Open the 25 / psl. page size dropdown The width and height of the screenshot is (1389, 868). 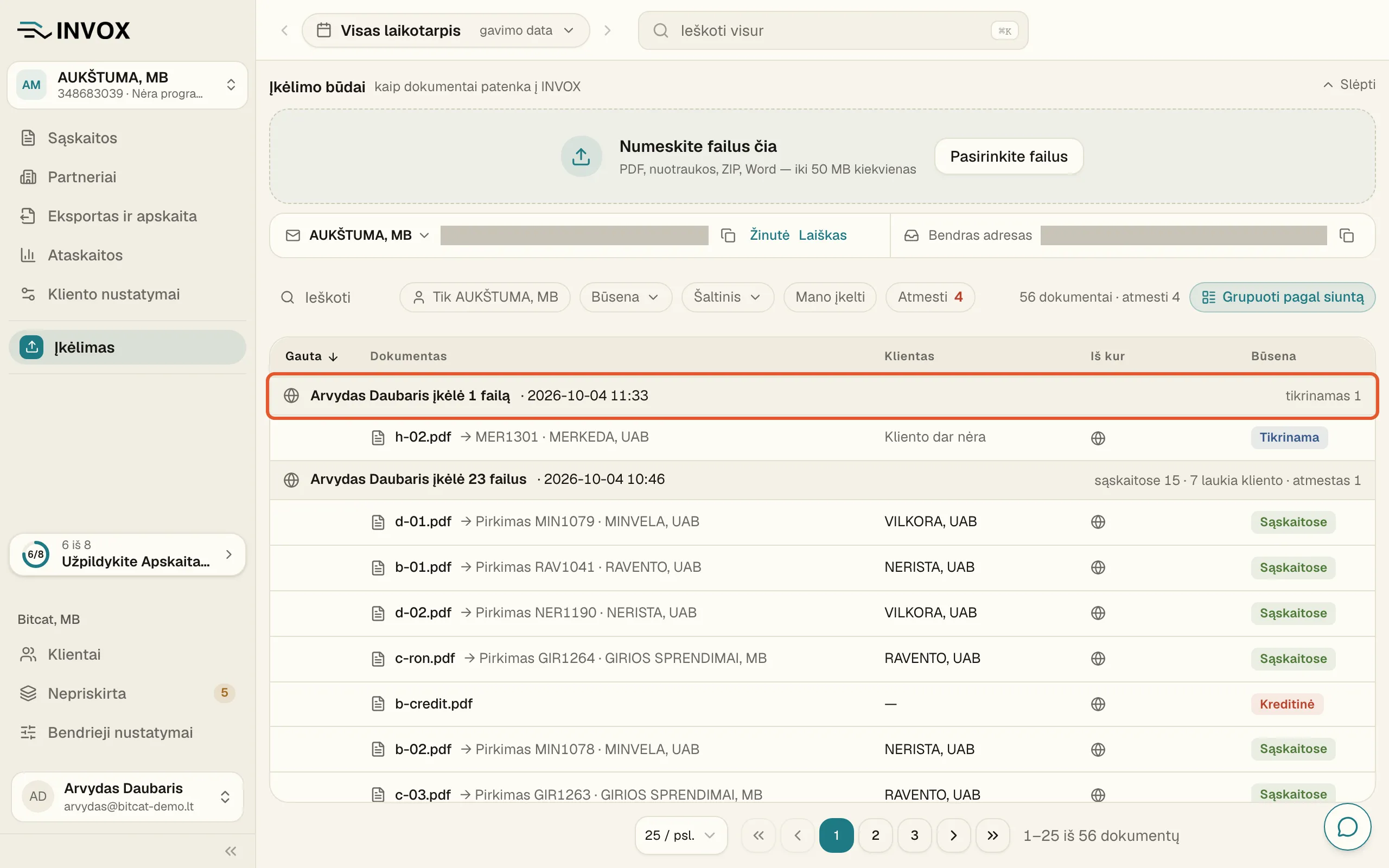coord(681,835)
